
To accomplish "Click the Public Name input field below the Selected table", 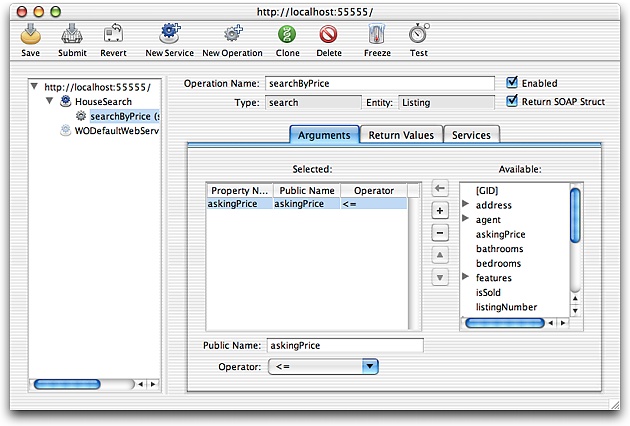I will click(x=345, y=345).
